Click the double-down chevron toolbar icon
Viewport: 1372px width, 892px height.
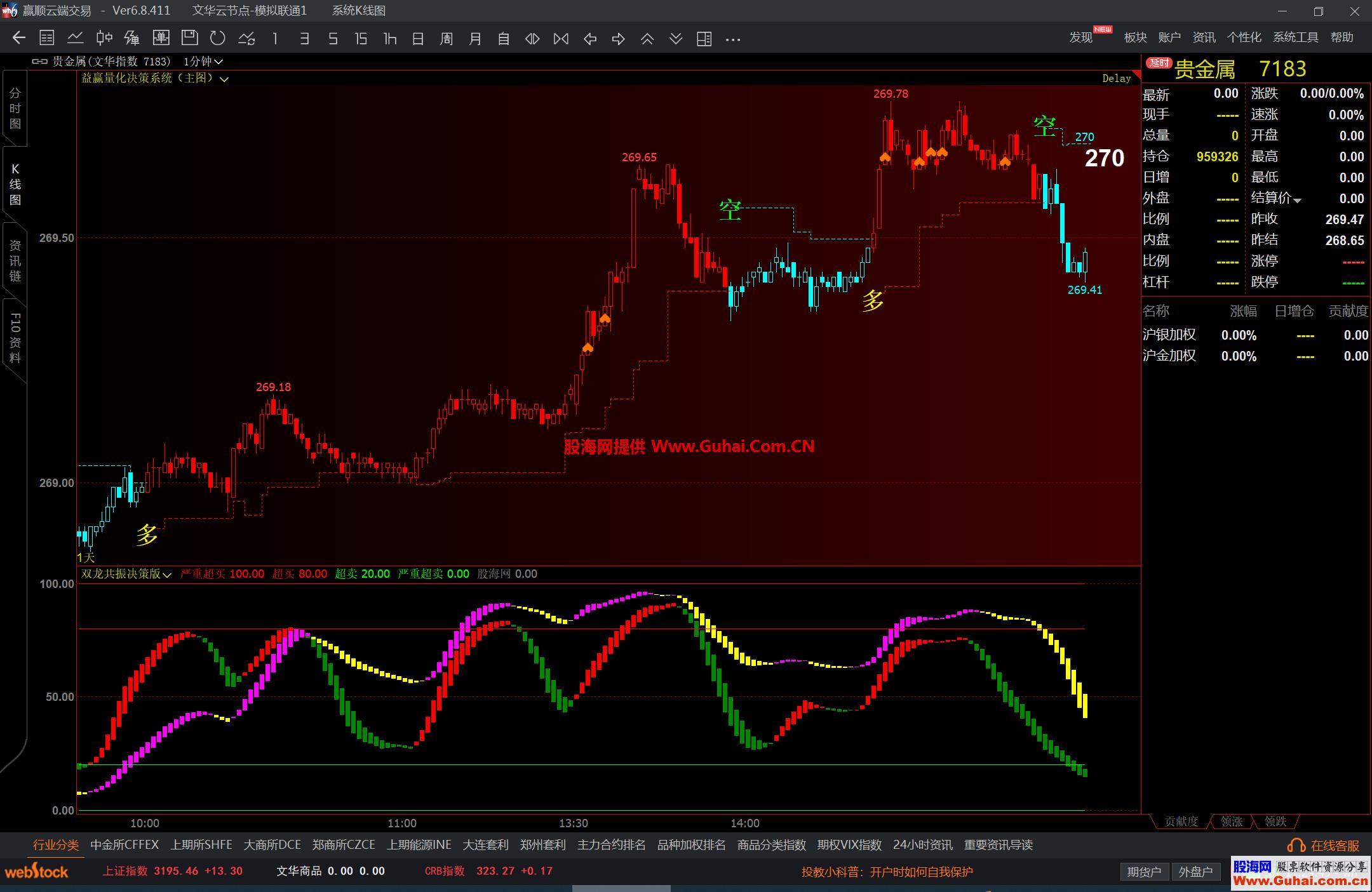click(676, 39)
